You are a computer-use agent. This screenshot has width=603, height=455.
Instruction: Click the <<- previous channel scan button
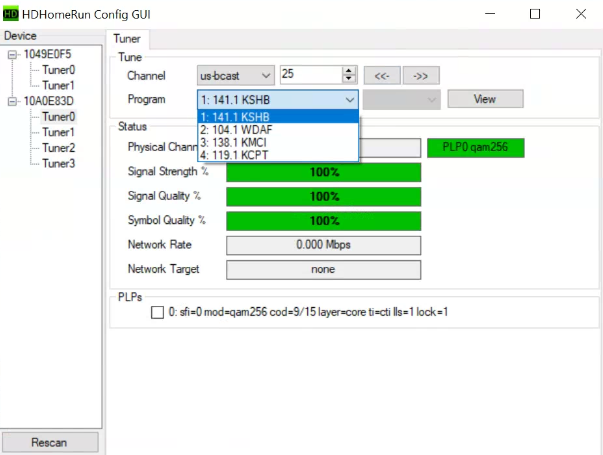pyautogui.click(x=382, y=76)
